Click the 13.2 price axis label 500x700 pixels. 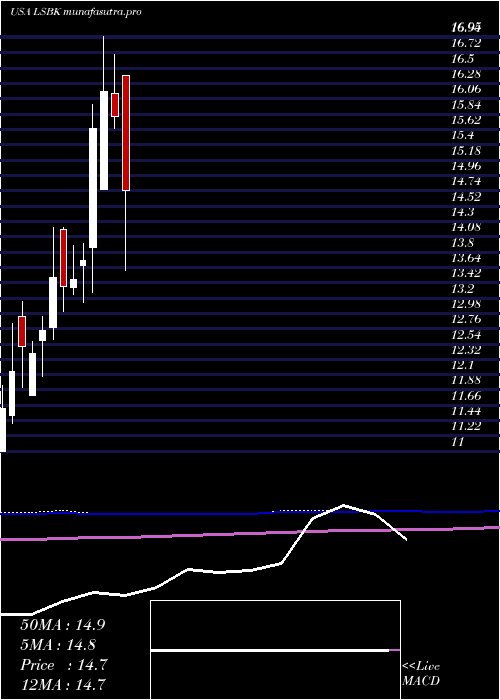(462, 288)
